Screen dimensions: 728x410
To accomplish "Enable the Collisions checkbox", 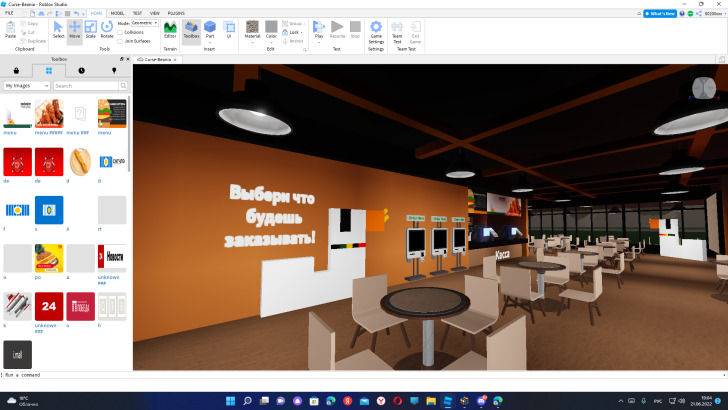I will click(x=121, y=32).
